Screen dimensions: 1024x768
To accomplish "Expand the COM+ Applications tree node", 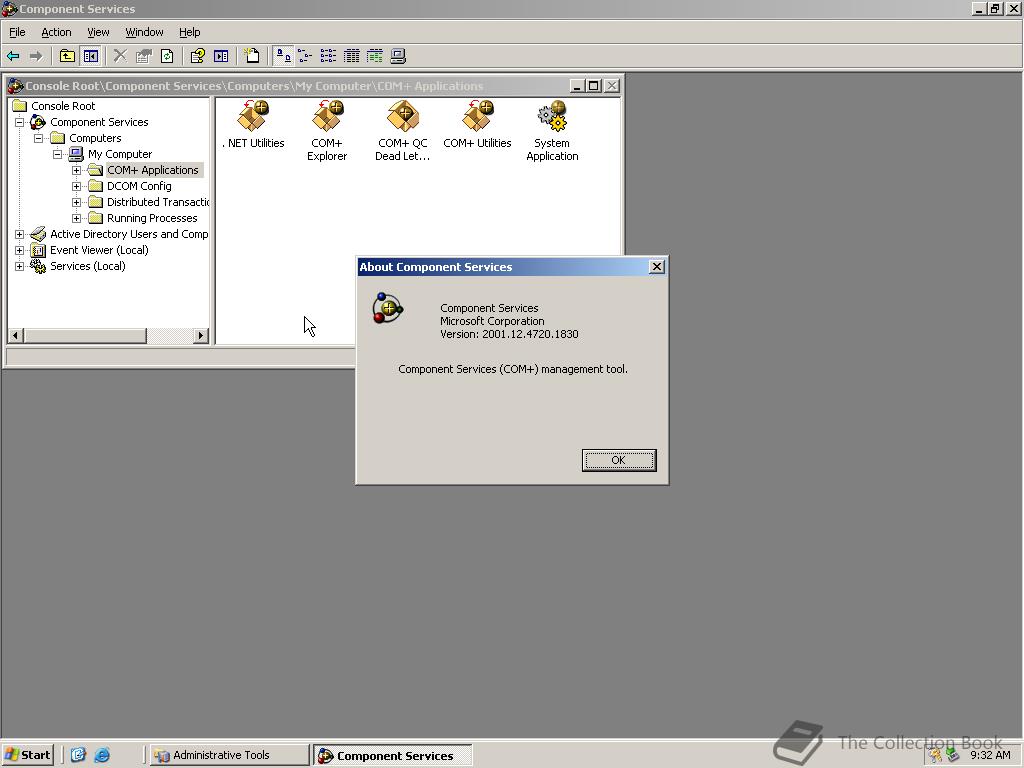I will [76, 170].
